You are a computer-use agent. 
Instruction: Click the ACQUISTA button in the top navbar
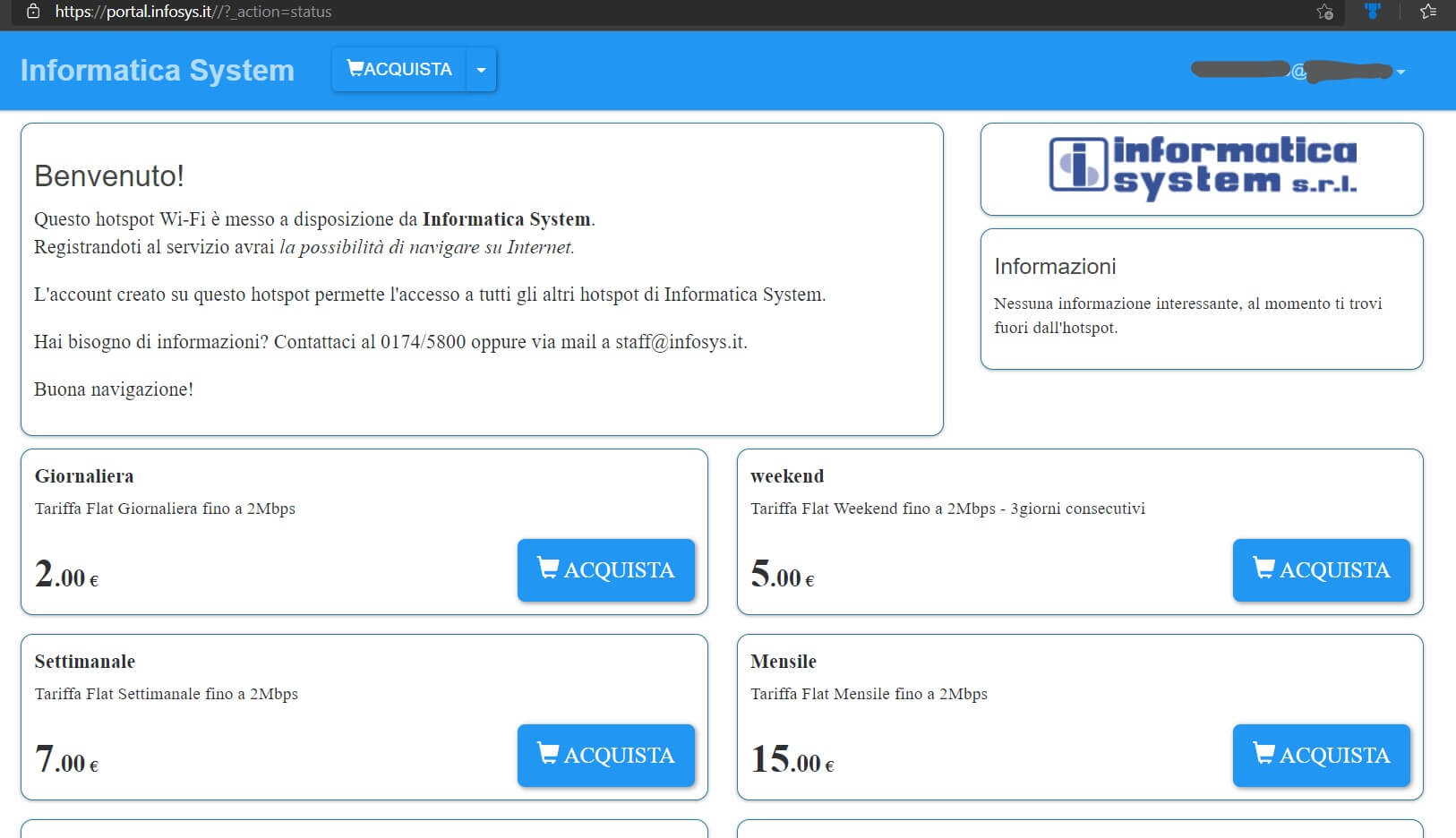(x=399, y=70)
